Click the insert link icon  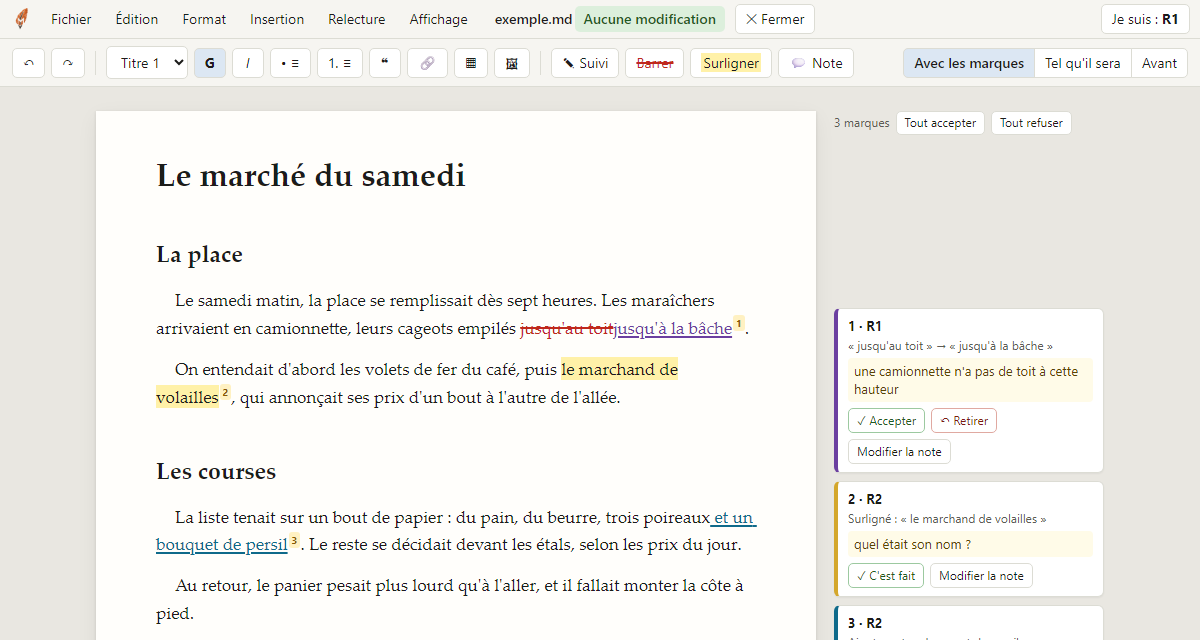(x=427, y=63)
